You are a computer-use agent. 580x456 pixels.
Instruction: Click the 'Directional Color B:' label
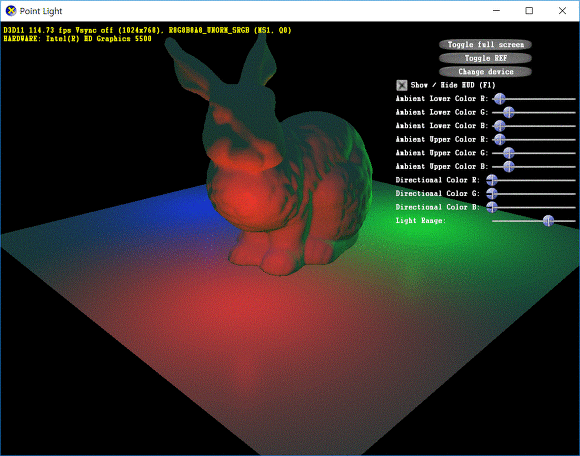[438, 207]
